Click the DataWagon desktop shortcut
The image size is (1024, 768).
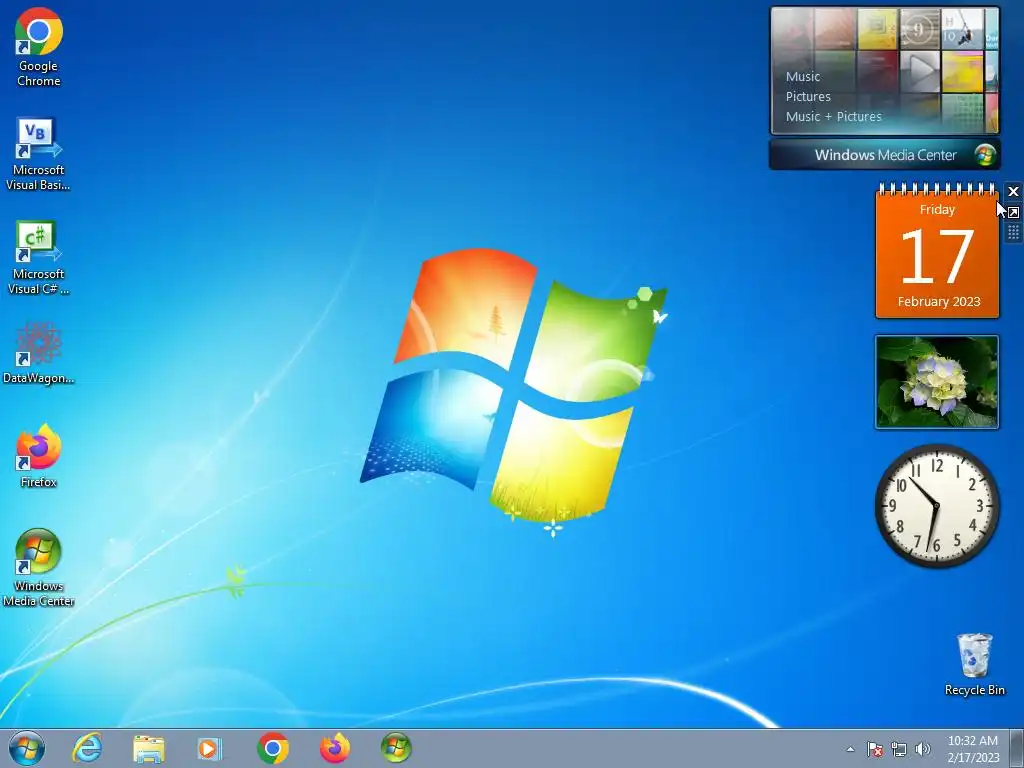click(39, 353)
